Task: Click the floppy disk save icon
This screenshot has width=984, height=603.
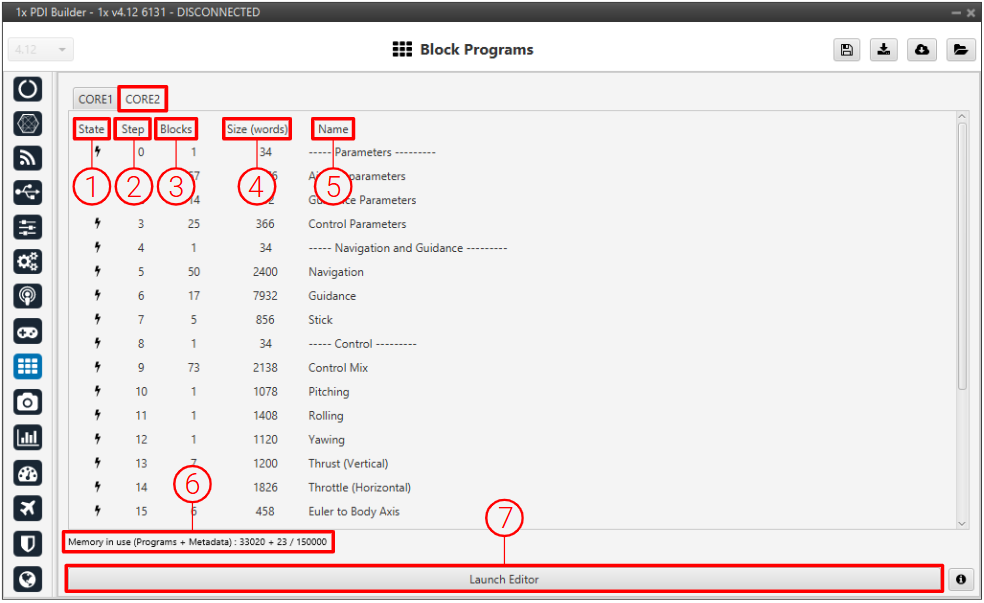Action: click(847, 50)
